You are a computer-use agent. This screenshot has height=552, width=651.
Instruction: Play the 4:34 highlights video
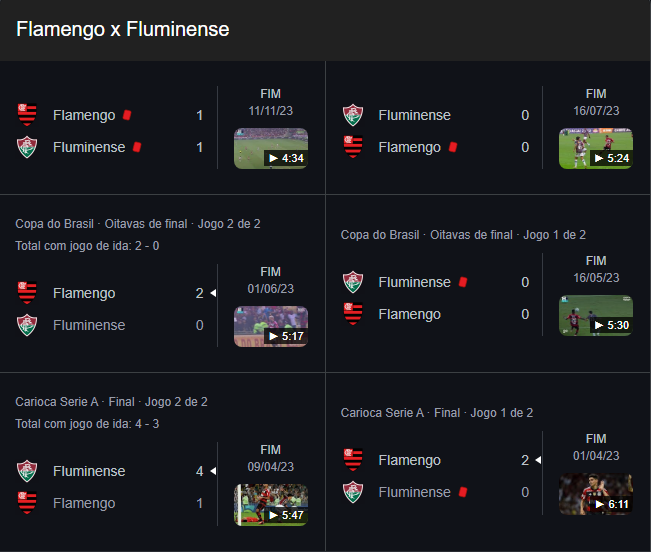click(x=271, y=149)
